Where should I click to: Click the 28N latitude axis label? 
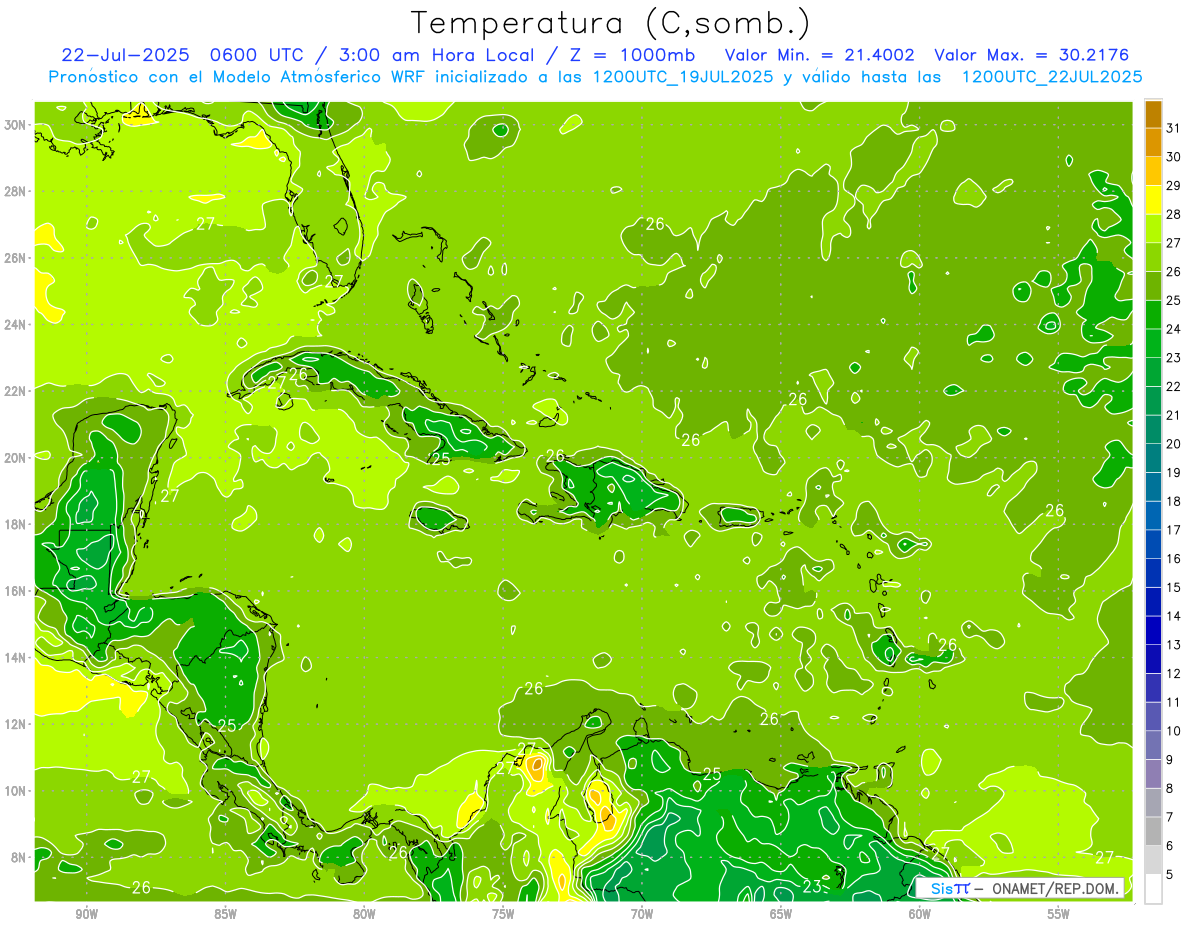tap(16, 191)
